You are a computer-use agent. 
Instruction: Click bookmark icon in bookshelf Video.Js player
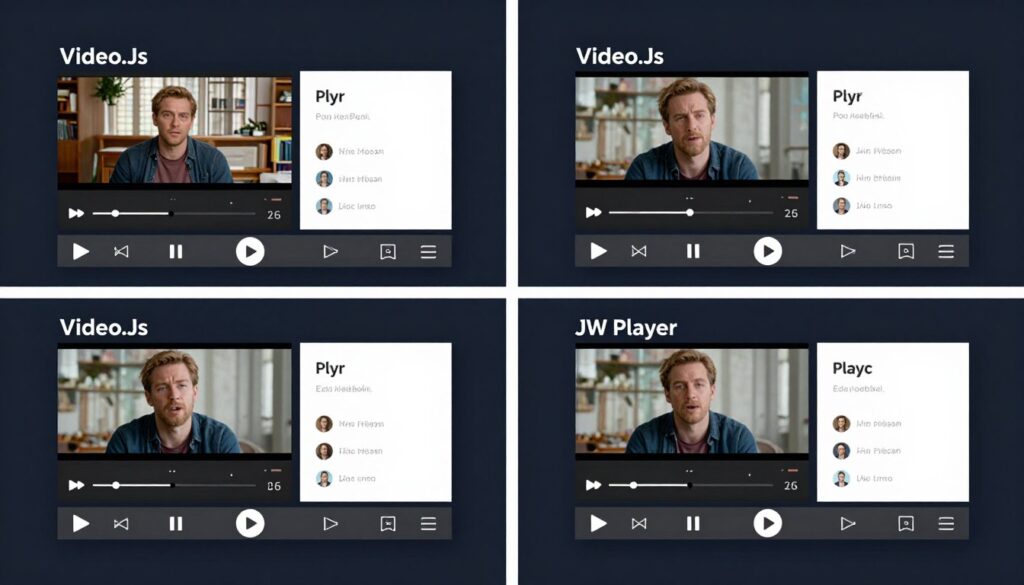(388, 251)
